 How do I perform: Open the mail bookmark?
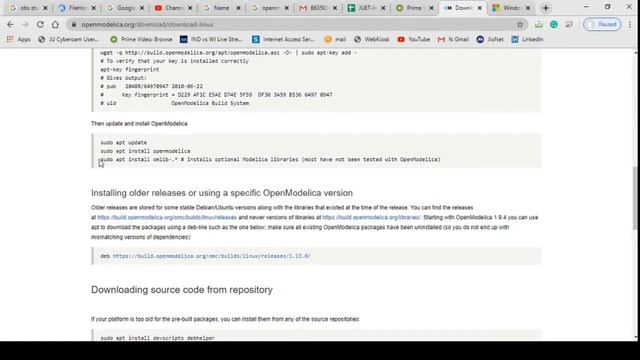point(335,39)
